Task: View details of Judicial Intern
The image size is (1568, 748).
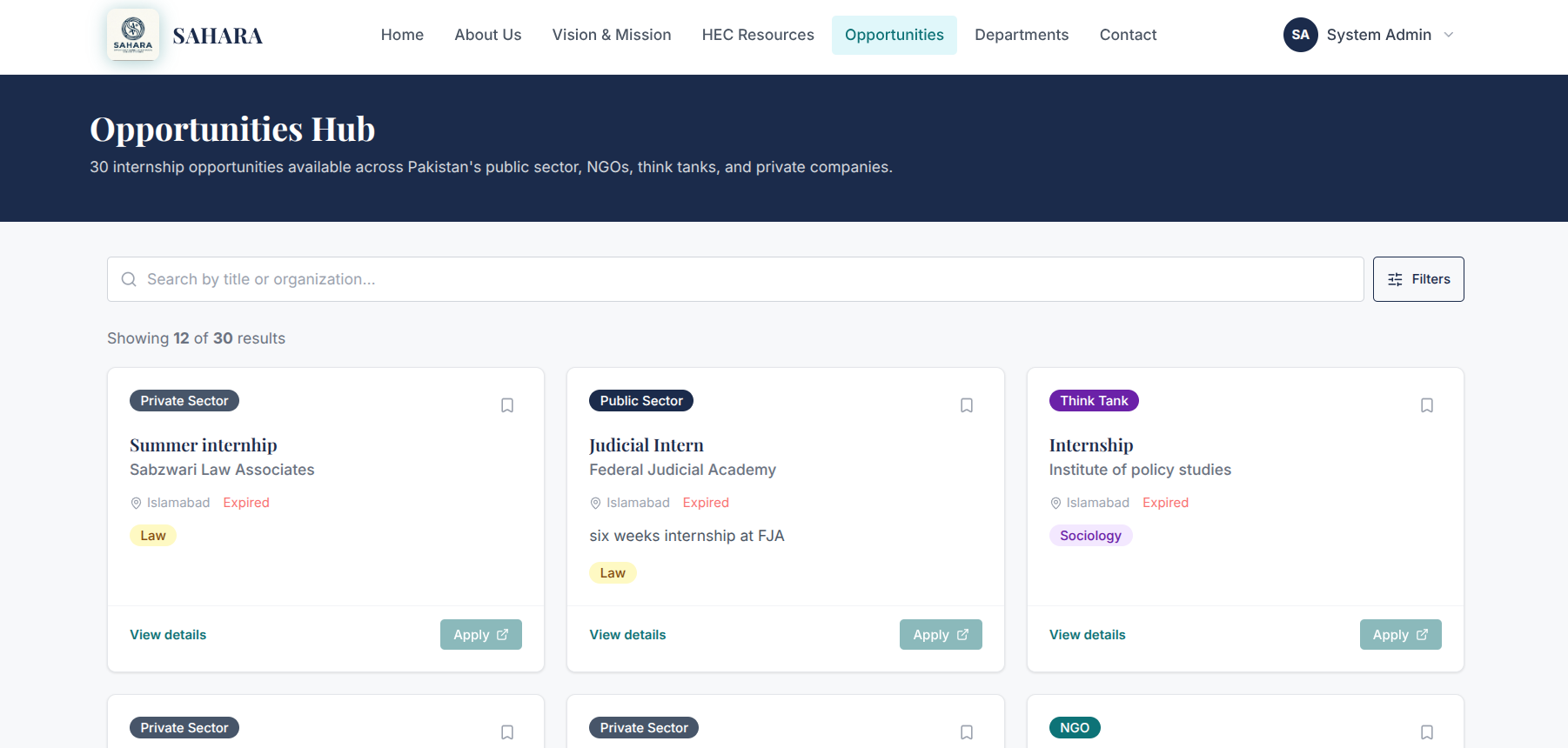Action: click(627, 635)
